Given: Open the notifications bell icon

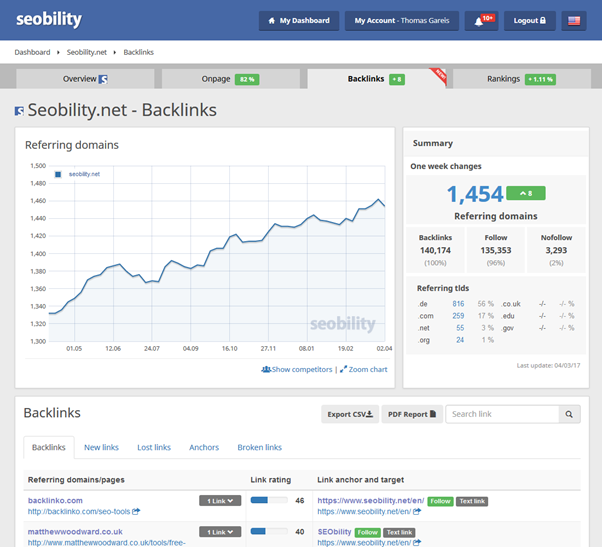Looking at the screenshot, I should [x=481, y=21].
